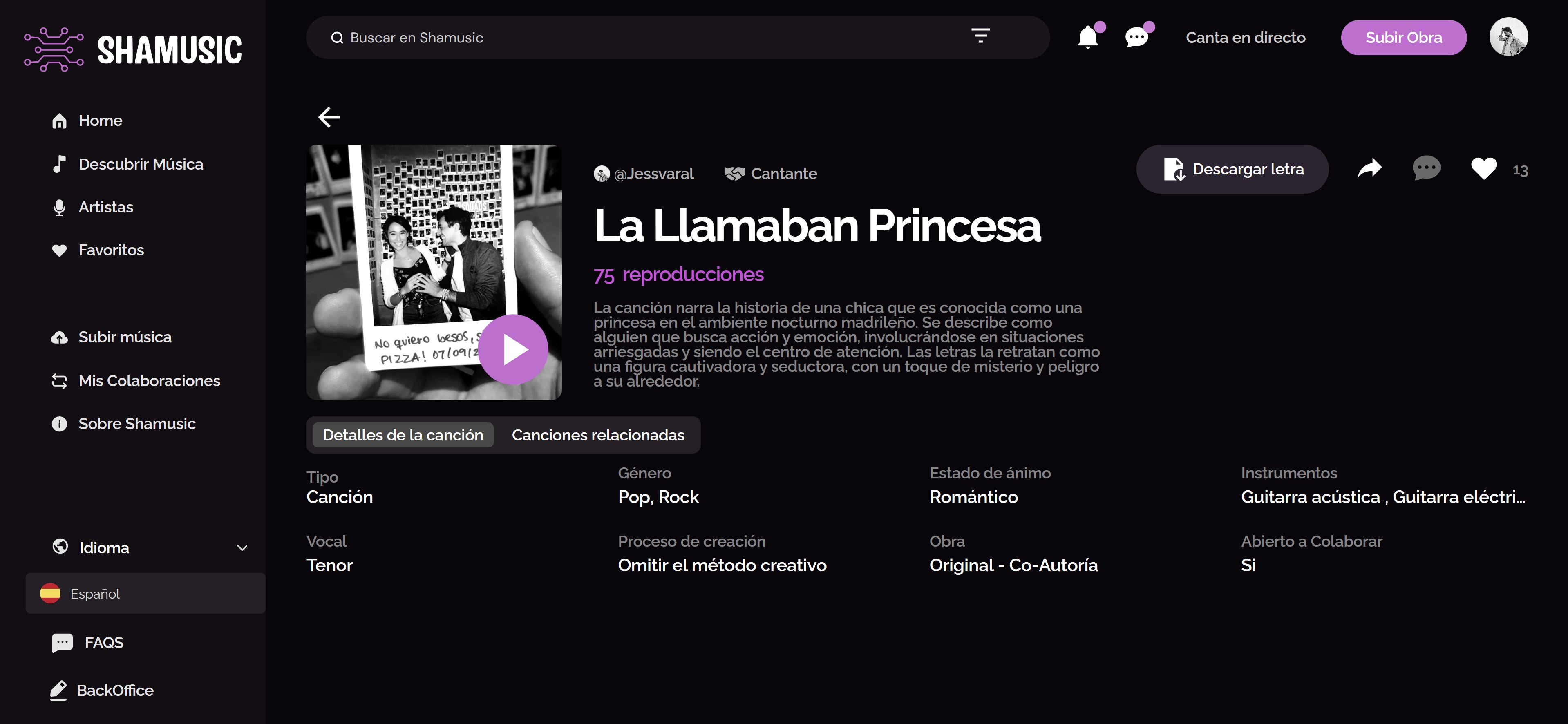The width and height of the screenshot is (1568, 724).
Task: Open the song comments bubble icon
Action: (x=1426, y=168)
